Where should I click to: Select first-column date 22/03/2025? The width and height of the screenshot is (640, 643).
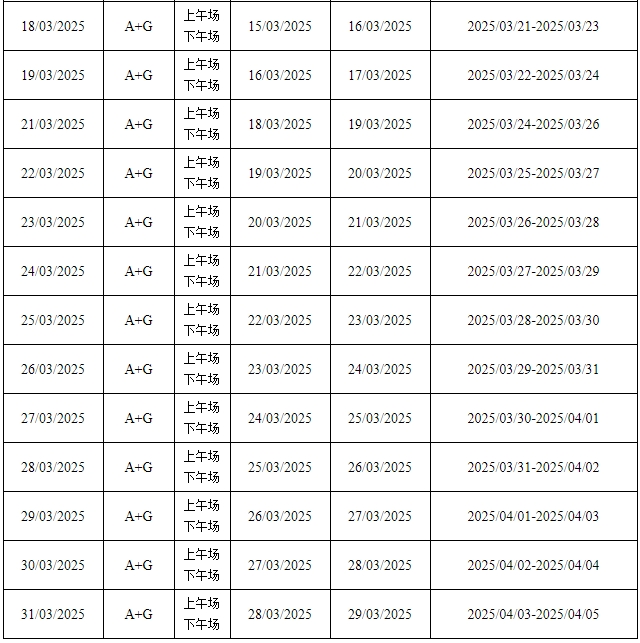coord(53,173)
